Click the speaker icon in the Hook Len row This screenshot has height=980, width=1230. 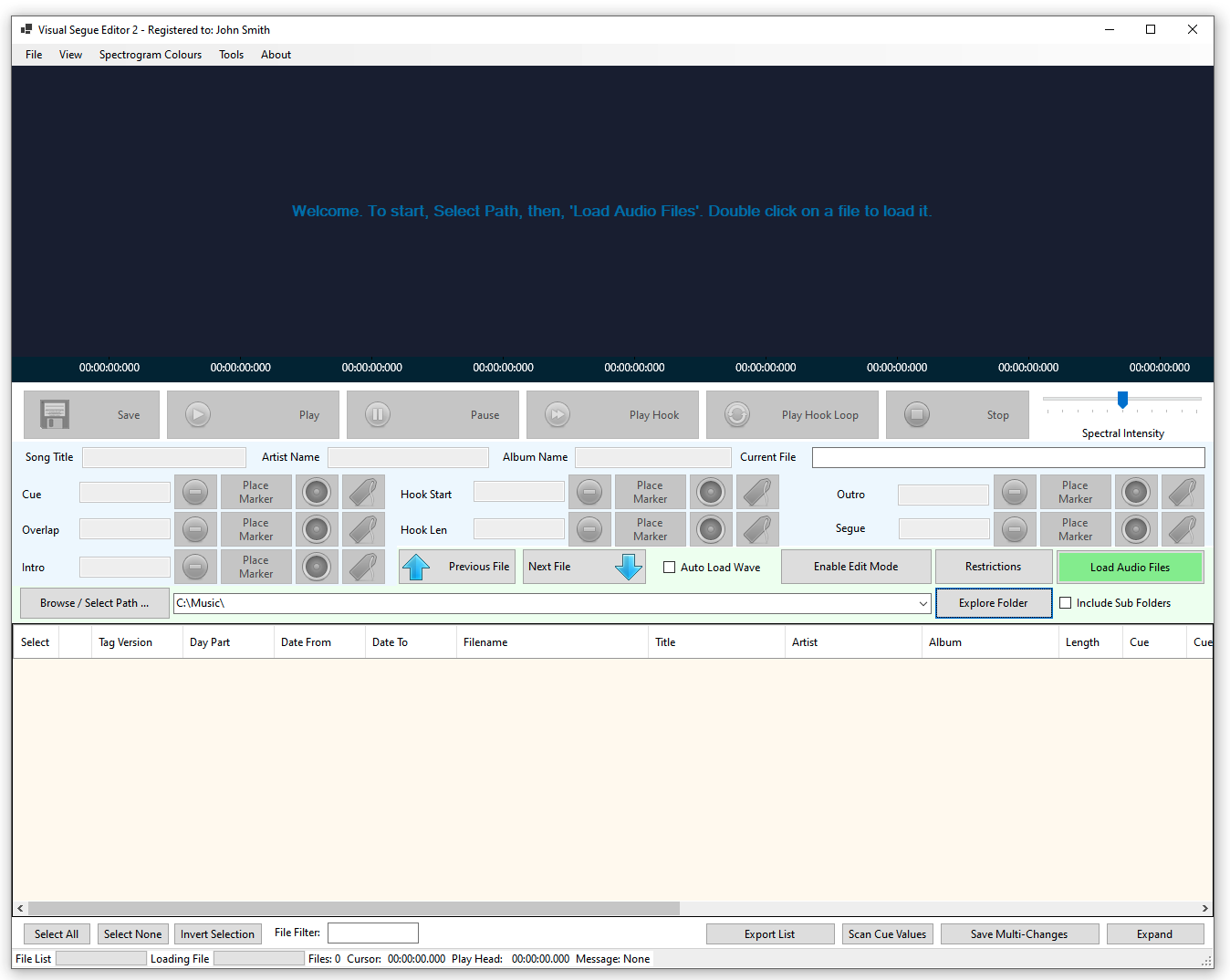tap(711, 529)
